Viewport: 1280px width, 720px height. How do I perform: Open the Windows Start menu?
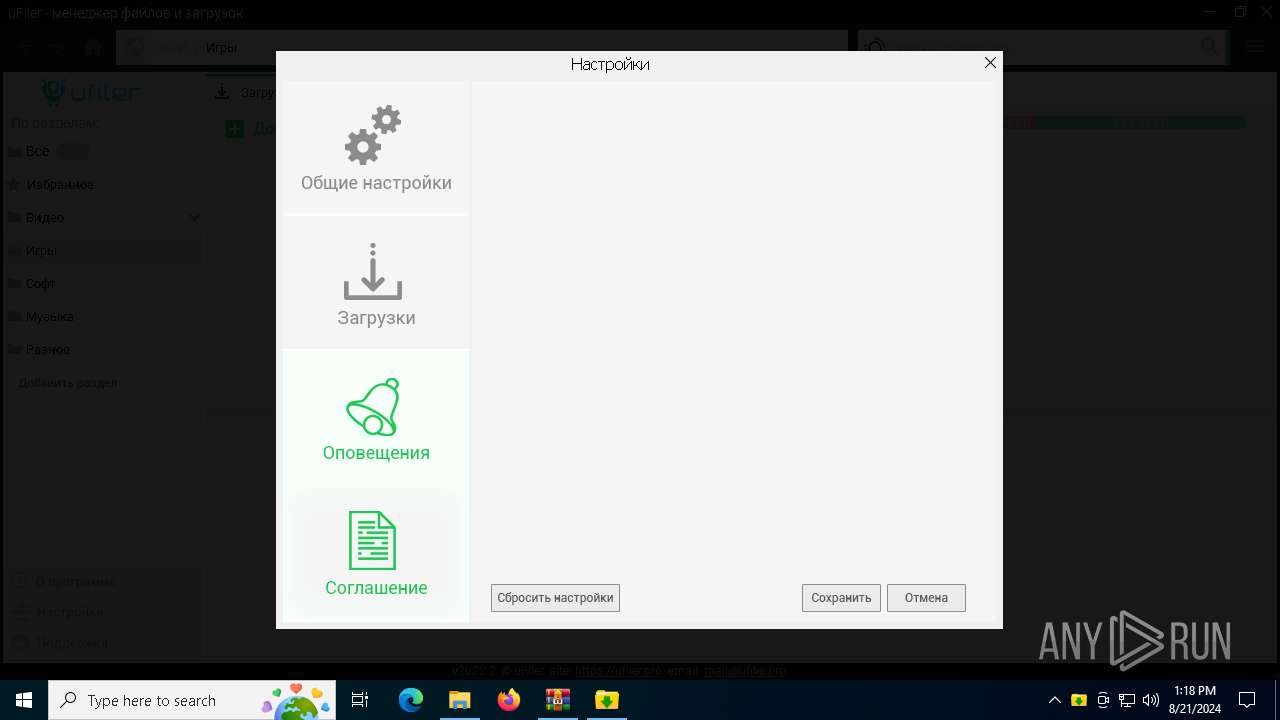(24, 700)
